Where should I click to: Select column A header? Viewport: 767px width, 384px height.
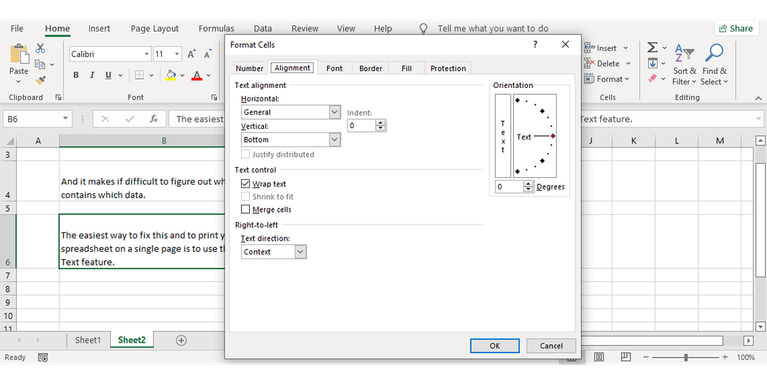(x=38, y=141)
